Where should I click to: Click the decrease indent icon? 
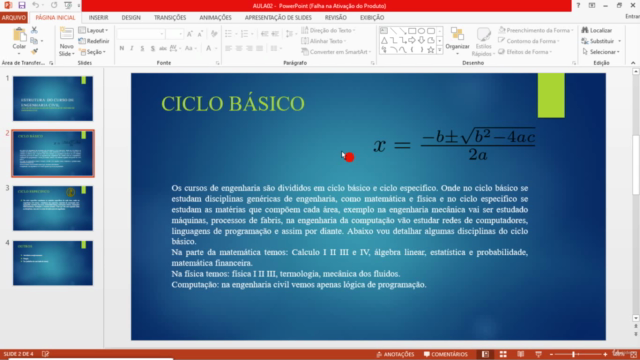pyautogui.click(x=264, y=34)
